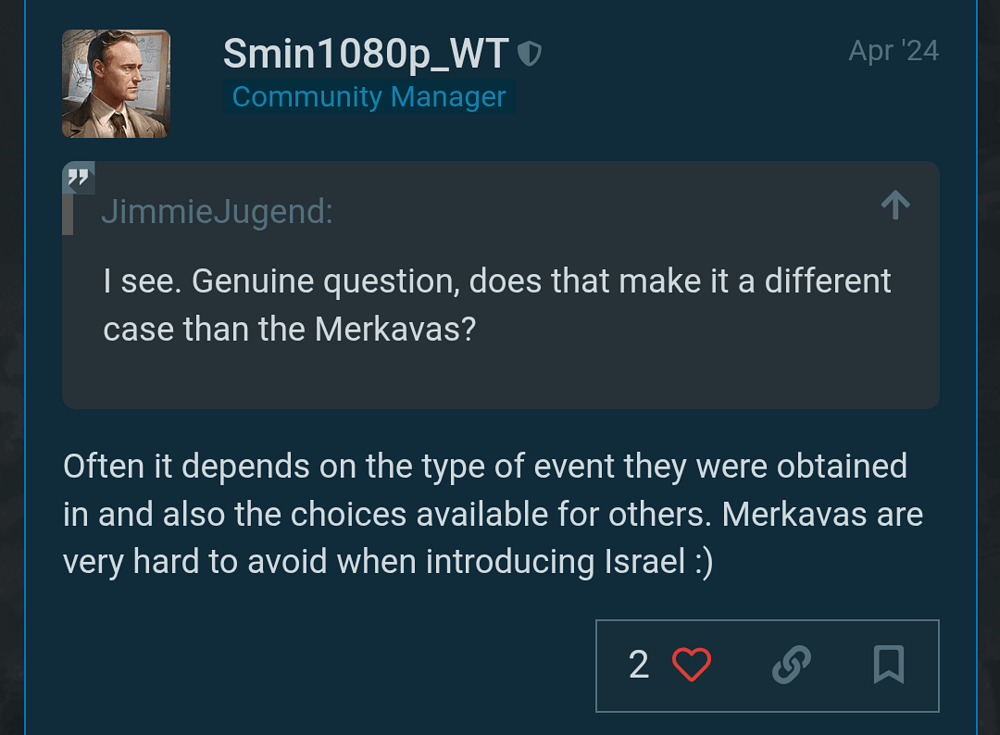Click the ':)' smiley ending the reply
Viewport: 1000px width, 735px height.
tap(702, 561)
